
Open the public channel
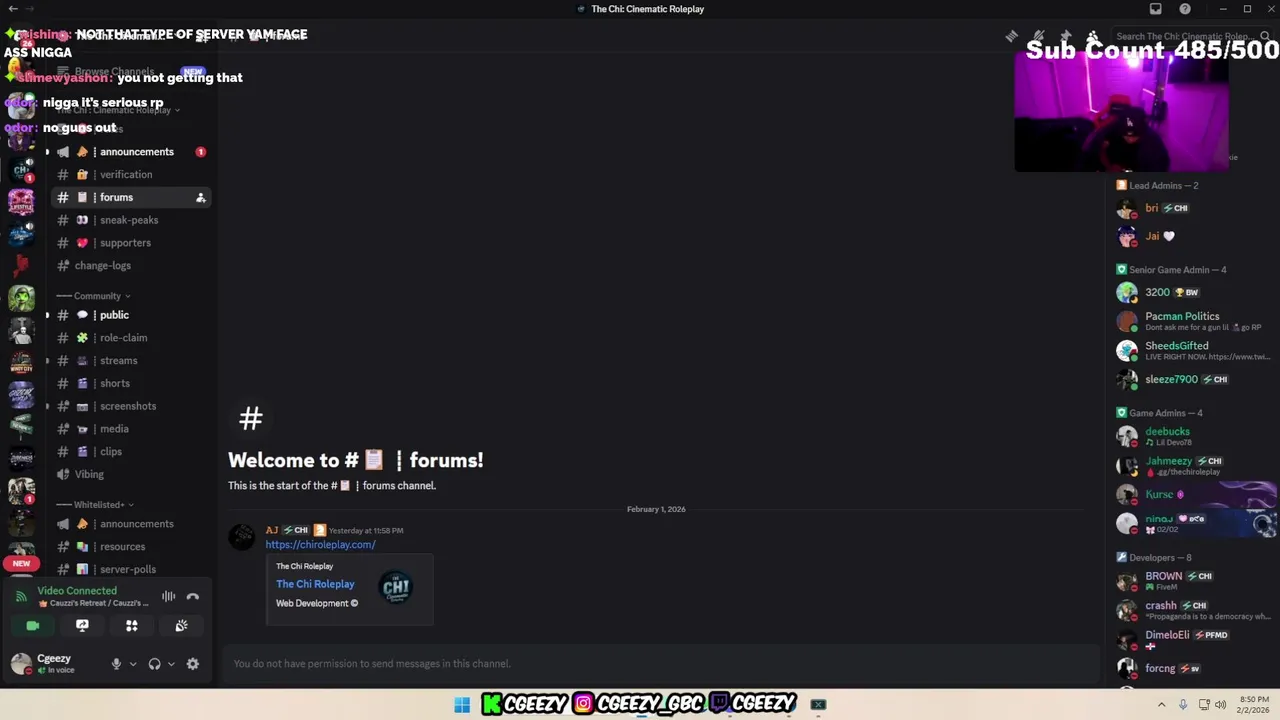click(x=130, y=315)
